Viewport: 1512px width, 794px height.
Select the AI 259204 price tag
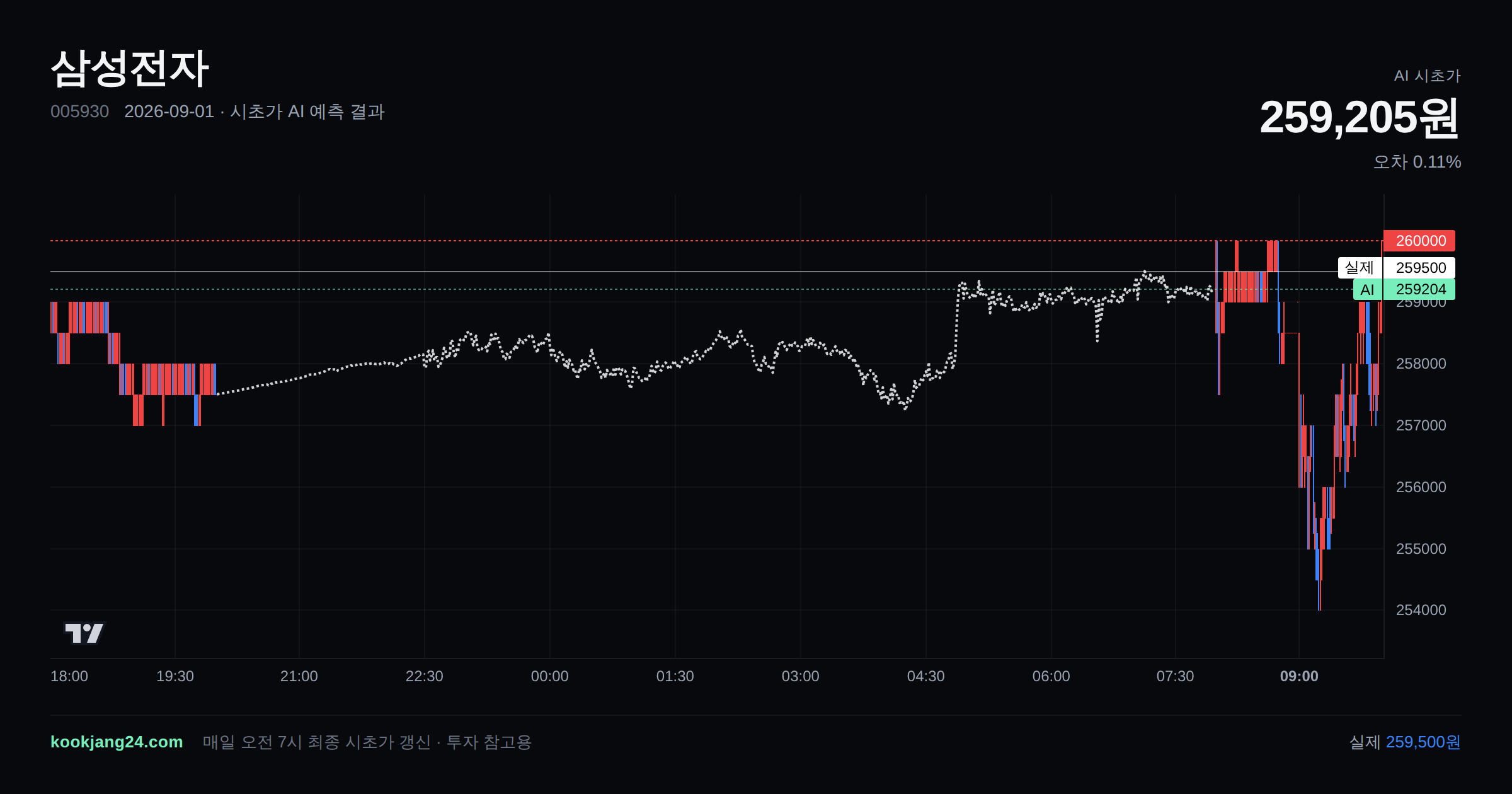[x=1404, y=289]
